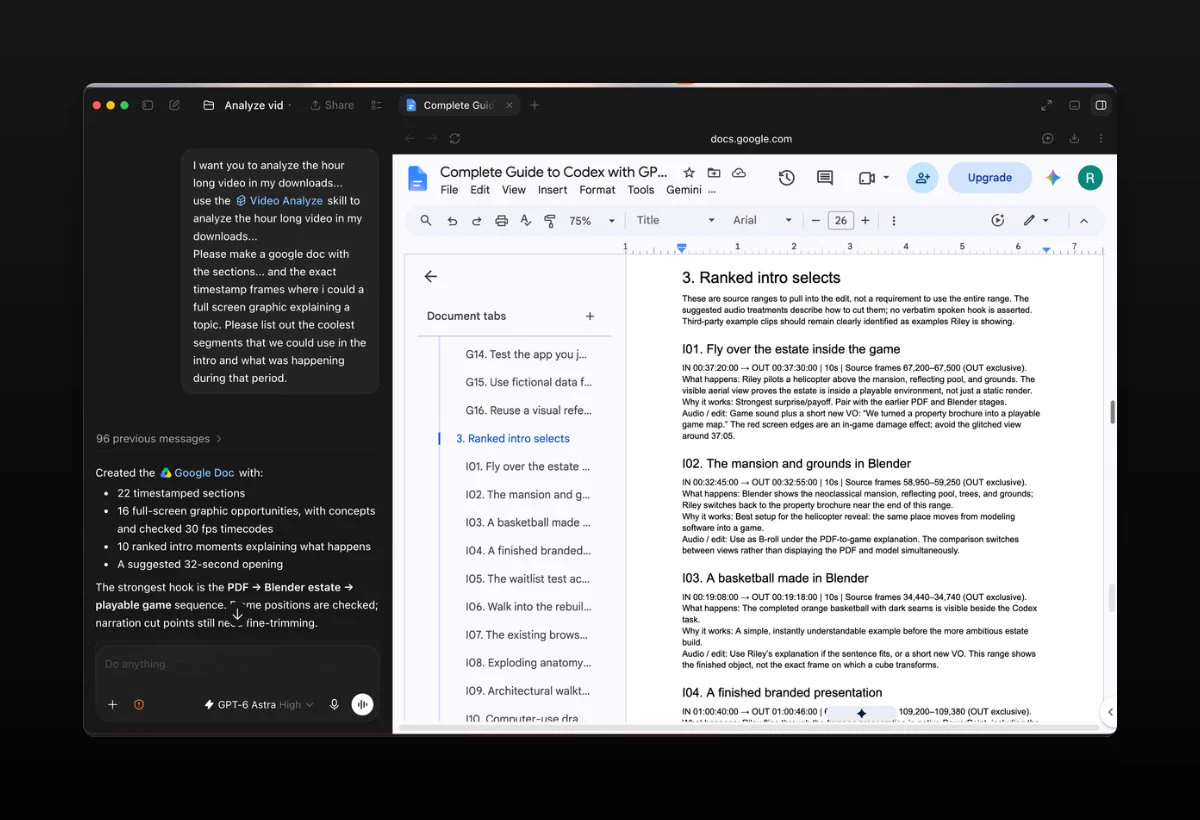
Task: Reload the docs.google.com page
Action: click(x=455, y=138)
